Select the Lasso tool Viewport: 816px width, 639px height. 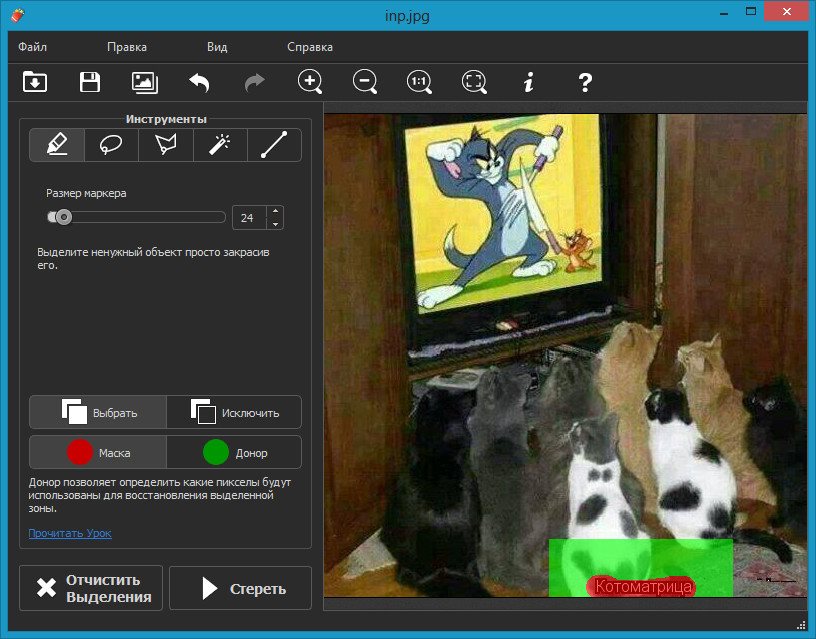pos(111,145)
